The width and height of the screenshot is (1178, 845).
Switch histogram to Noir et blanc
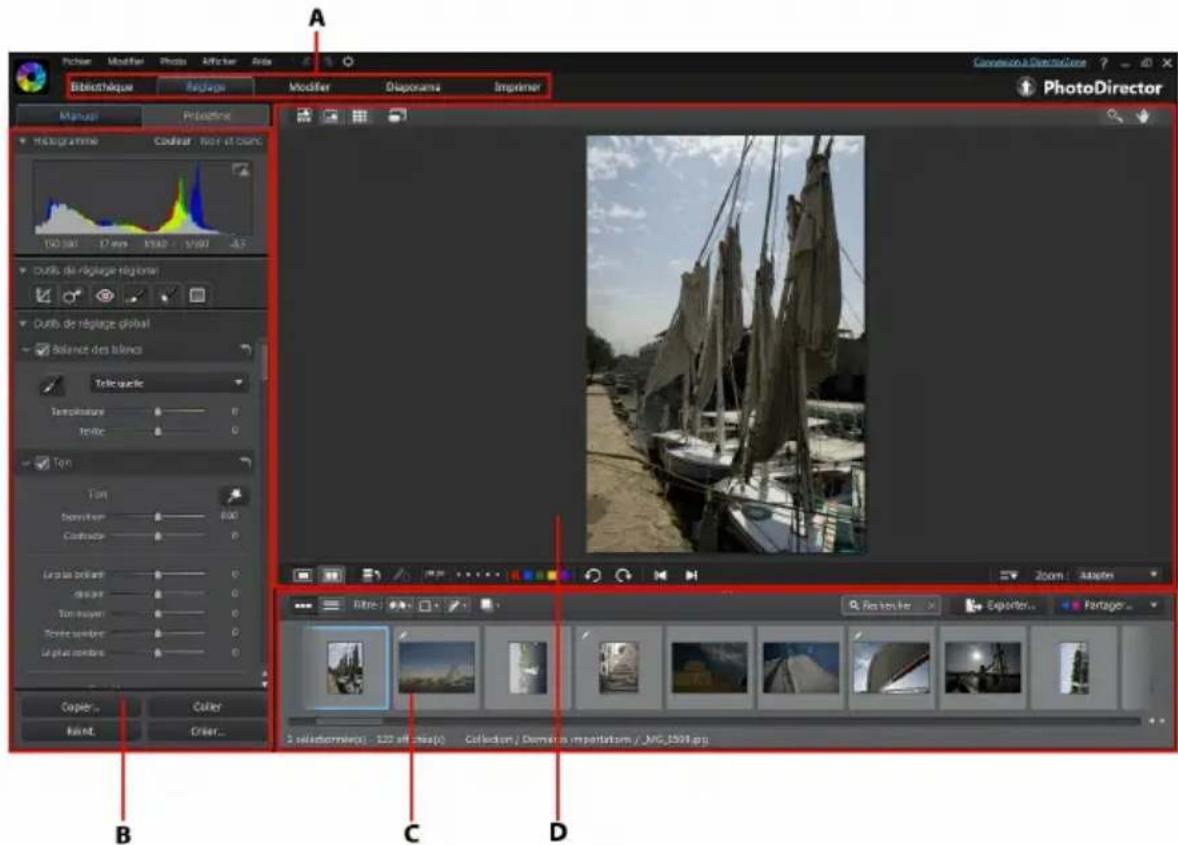coord(231,141)
